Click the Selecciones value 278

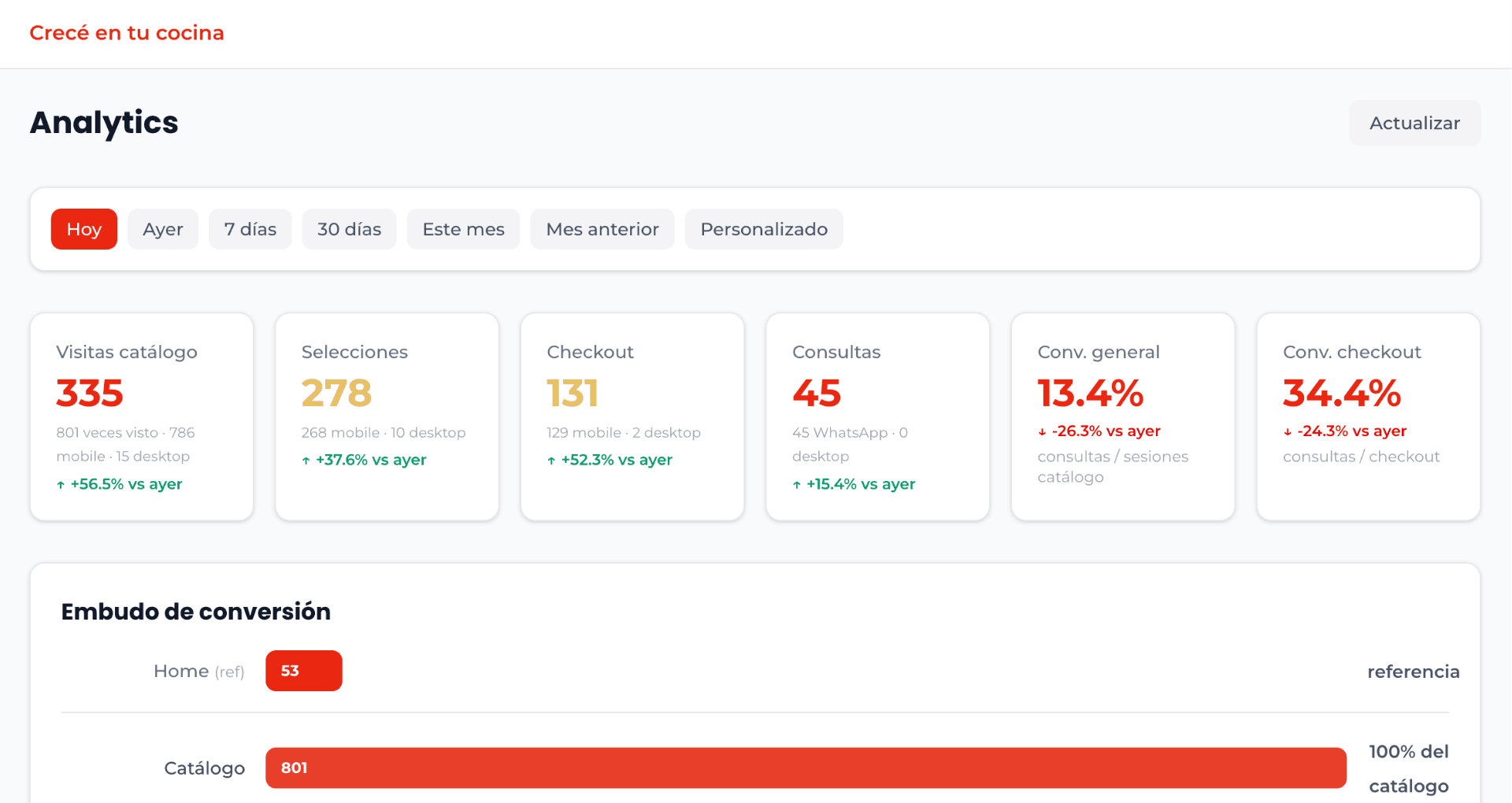[336, 393]
